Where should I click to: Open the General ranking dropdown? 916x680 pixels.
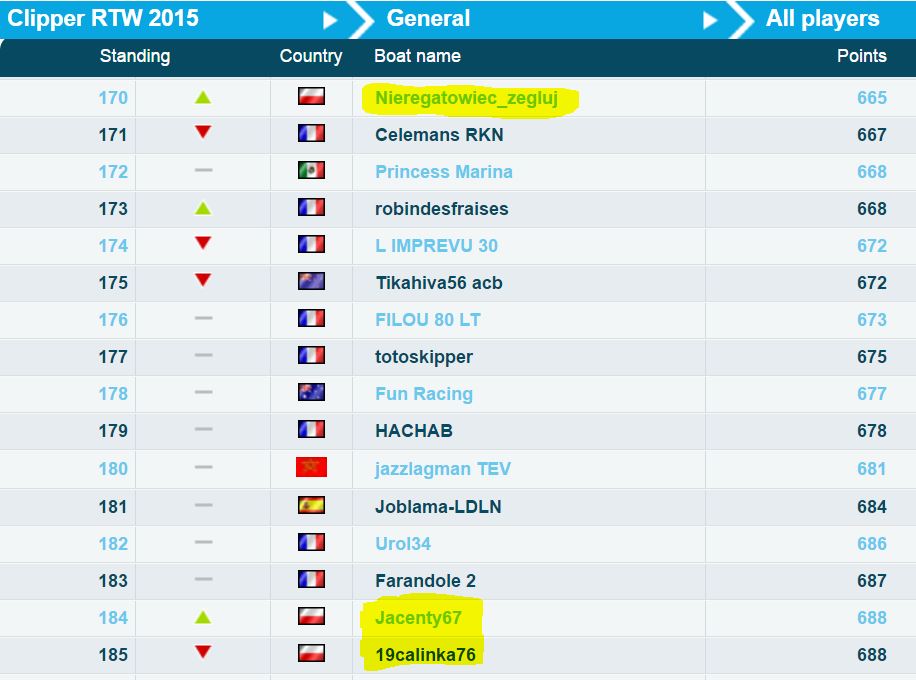[x=709, y=20]
